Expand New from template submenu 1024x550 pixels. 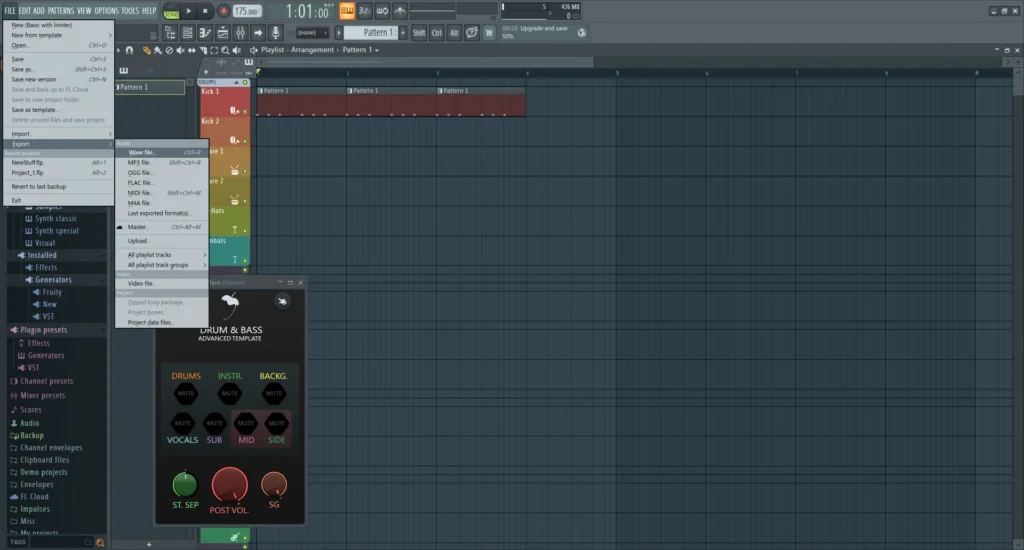pyautogui.click(x=59, y=35)
